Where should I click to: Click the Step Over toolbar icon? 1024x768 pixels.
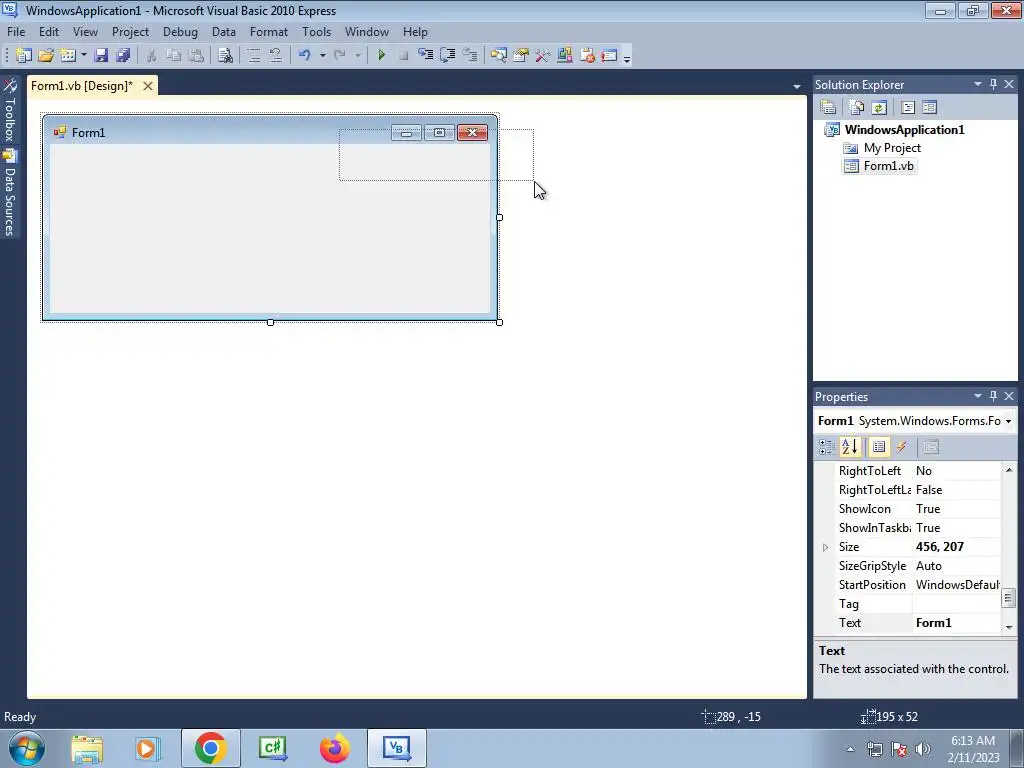tap(448, 56)
